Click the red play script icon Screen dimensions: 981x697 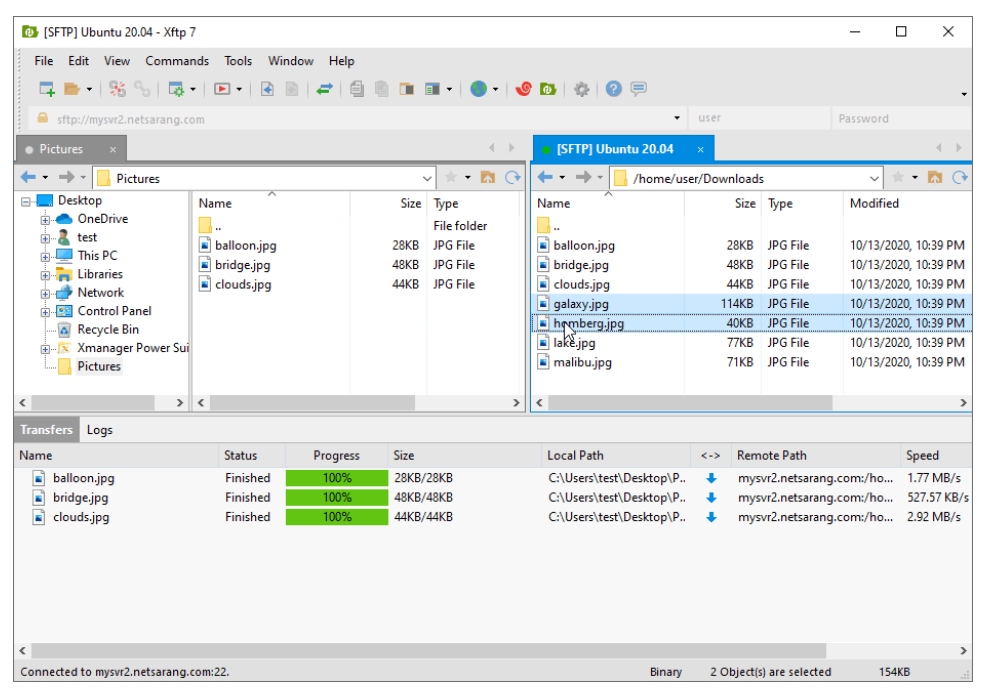(x=221, y=89)
